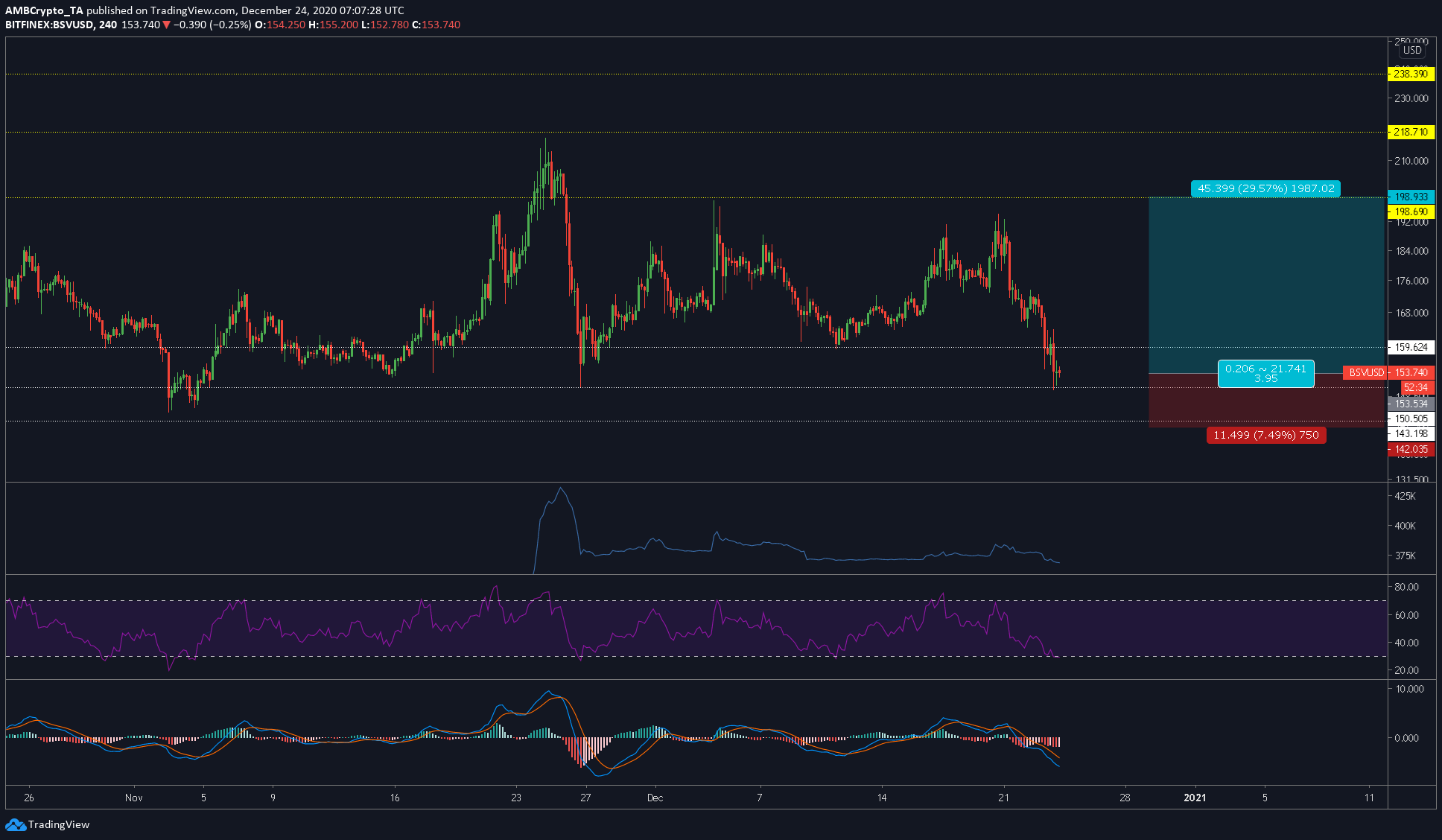Screen dimensions: 1442x840
Task: Select the risk/reward ratio 3.95 label
Action: tap(1266, 378)
